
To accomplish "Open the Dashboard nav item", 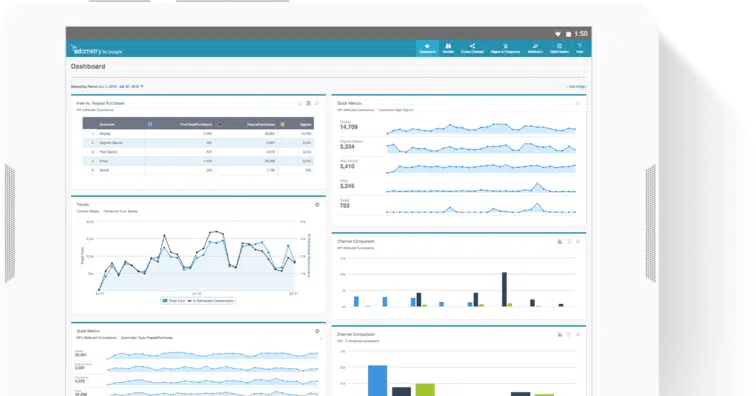I will 427,48.
